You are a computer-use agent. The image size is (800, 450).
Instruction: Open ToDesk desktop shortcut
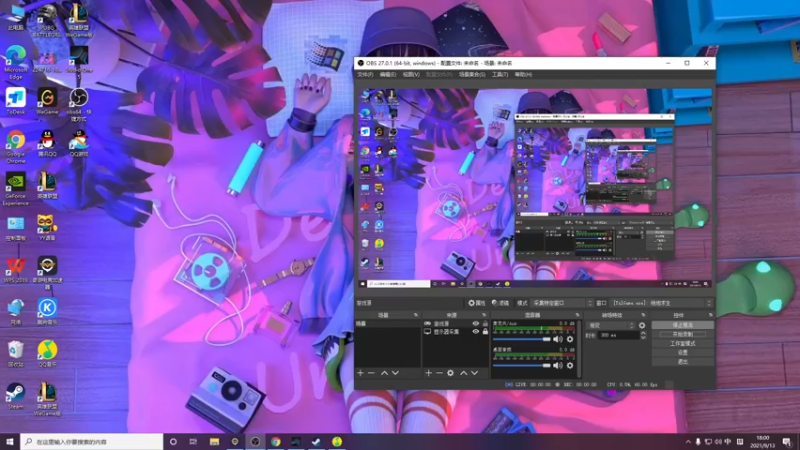[x=16, y=101]
